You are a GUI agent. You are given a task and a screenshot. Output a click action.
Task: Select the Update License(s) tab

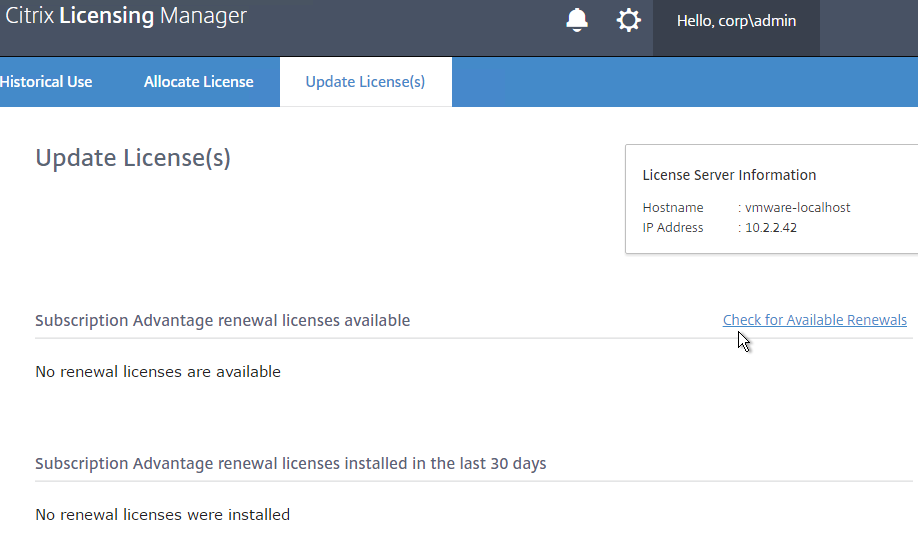(365, 82)
